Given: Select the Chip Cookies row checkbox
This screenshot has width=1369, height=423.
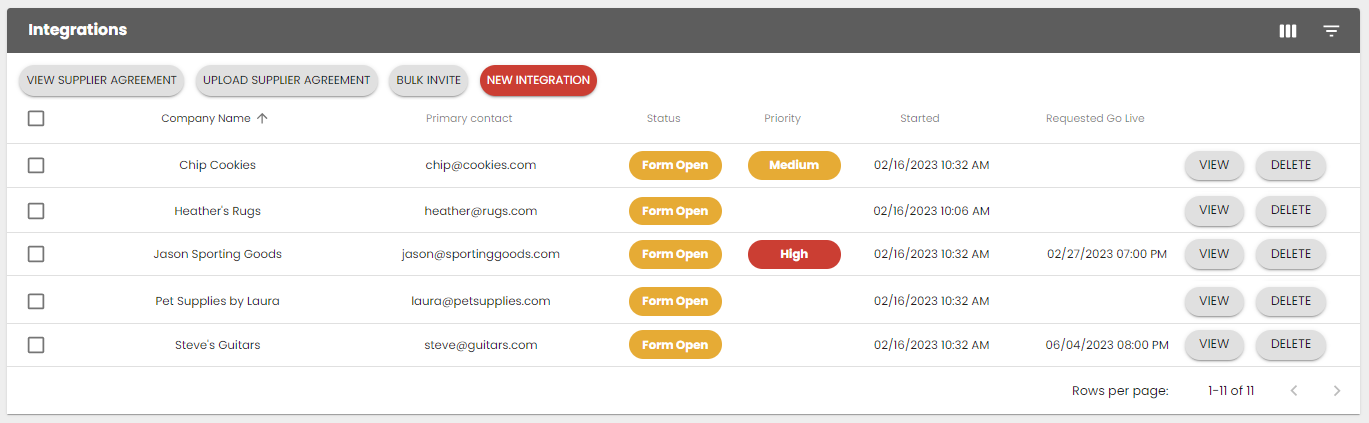Looking at the screenshot, I should 36,165.
